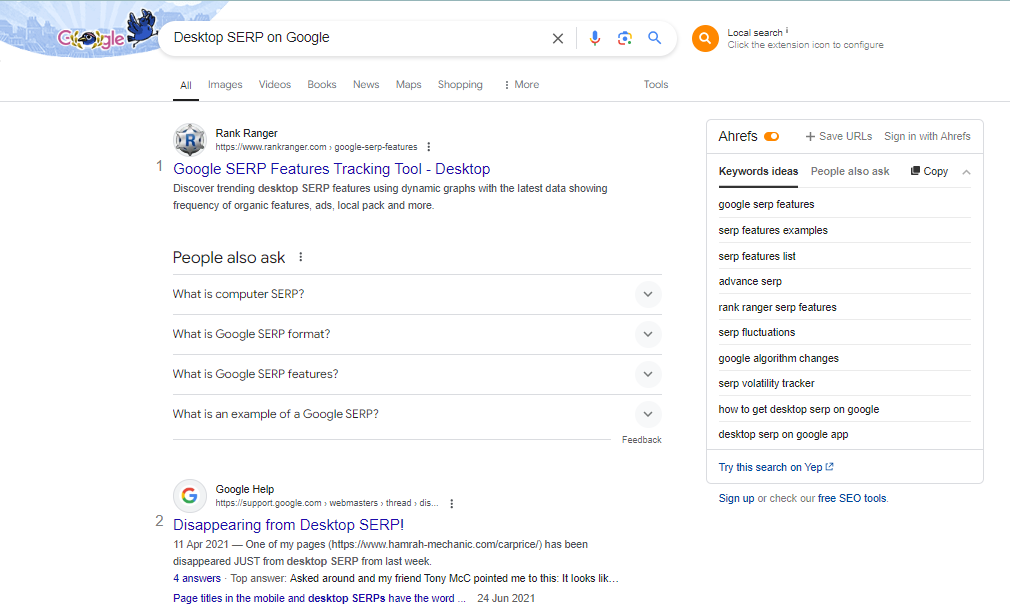The width and height of the screenshot is (1010, 606).
Task: Click Feedback under People also ask
Action: pos(642,440)
